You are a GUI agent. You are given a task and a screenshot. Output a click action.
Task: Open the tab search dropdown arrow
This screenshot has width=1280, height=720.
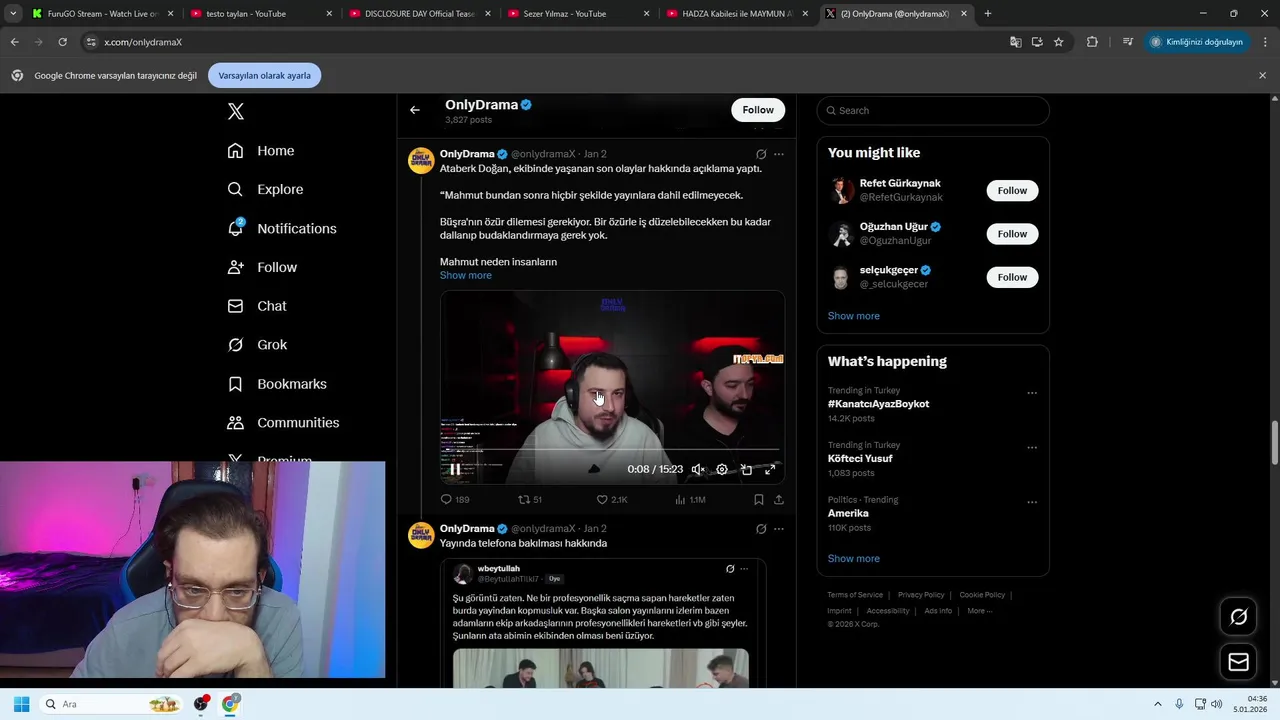(x=12, y=14)
